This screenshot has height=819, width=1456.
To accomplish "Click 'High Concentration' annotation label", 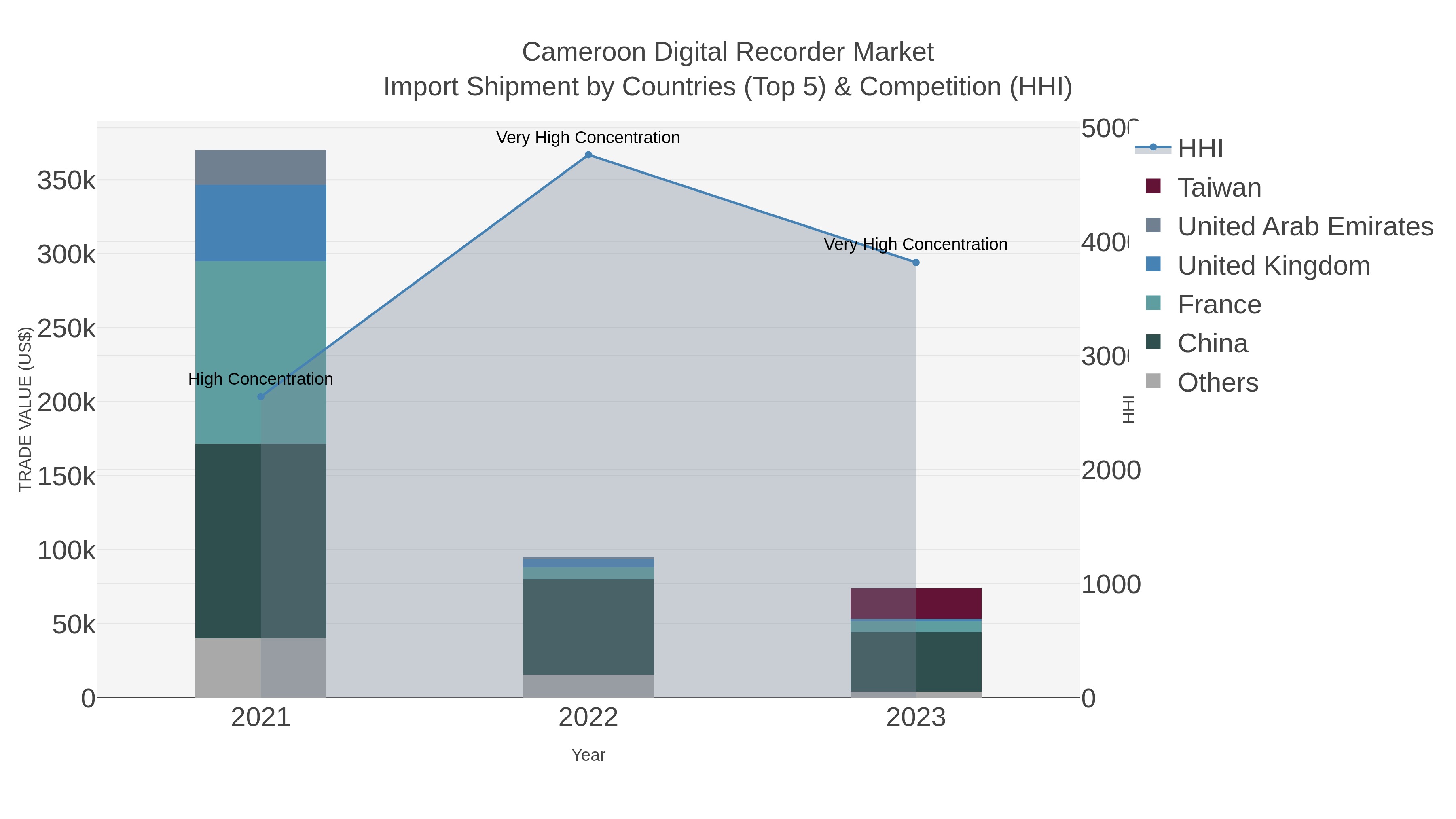I will 260,379.
